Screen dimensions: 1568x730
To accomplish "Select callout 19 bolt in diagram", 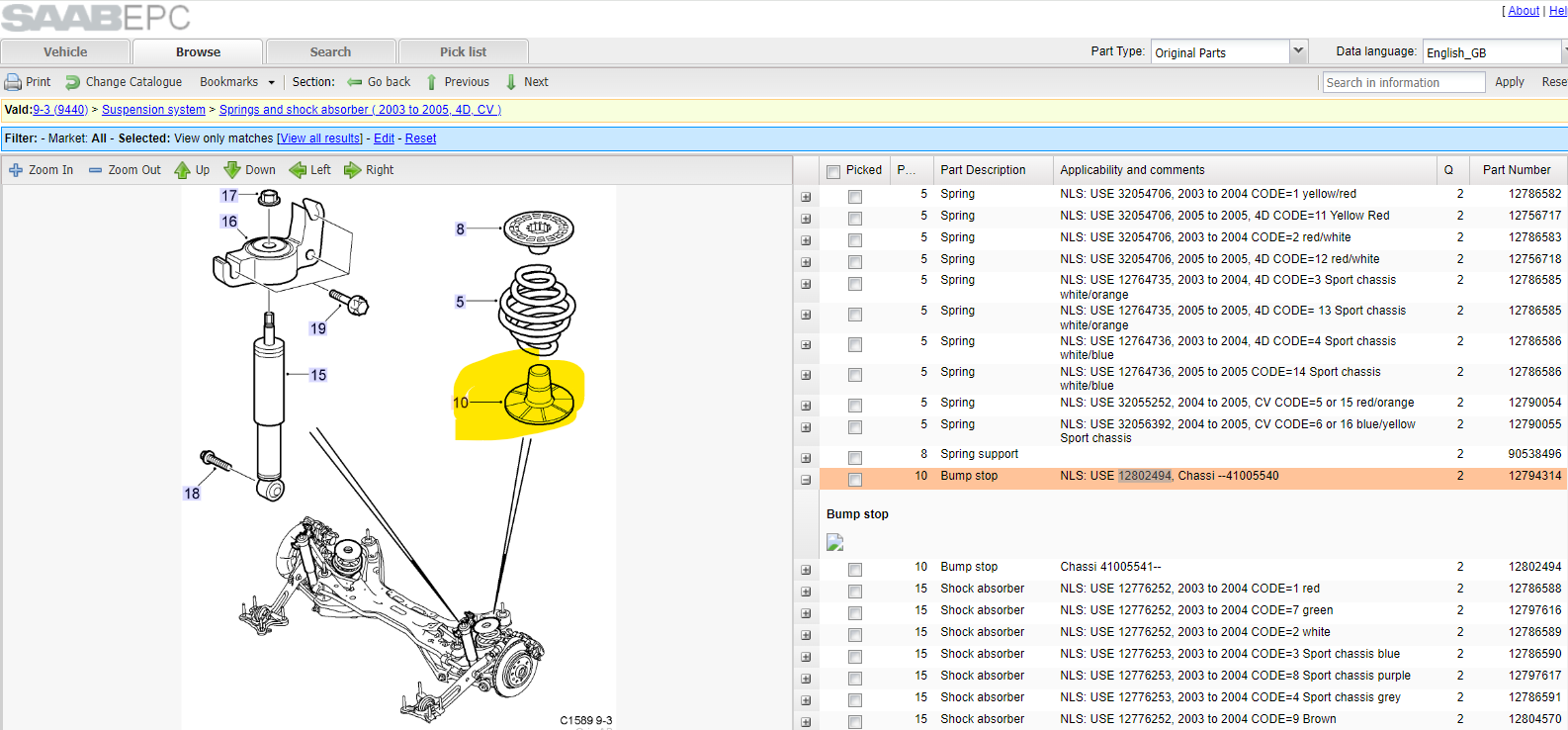I will click(317, 328).
